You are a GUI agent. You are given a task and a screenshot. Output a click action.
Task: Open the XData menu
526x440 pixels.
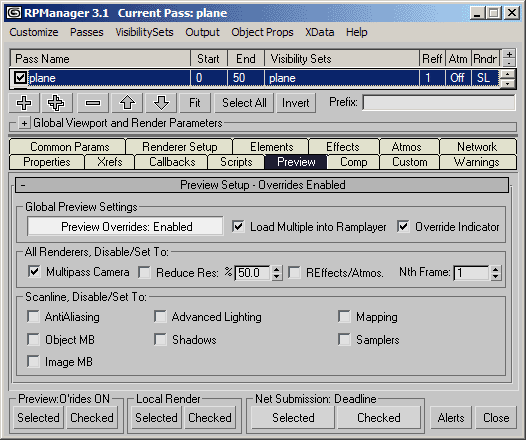[x=319, y=32]
